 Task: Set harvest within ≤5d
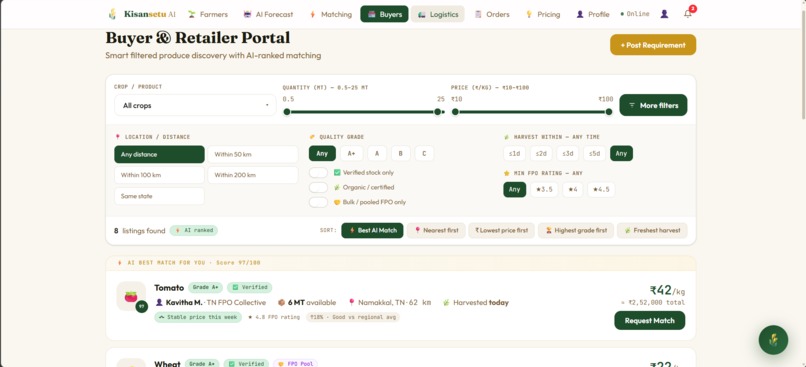[x=595, y=153]
